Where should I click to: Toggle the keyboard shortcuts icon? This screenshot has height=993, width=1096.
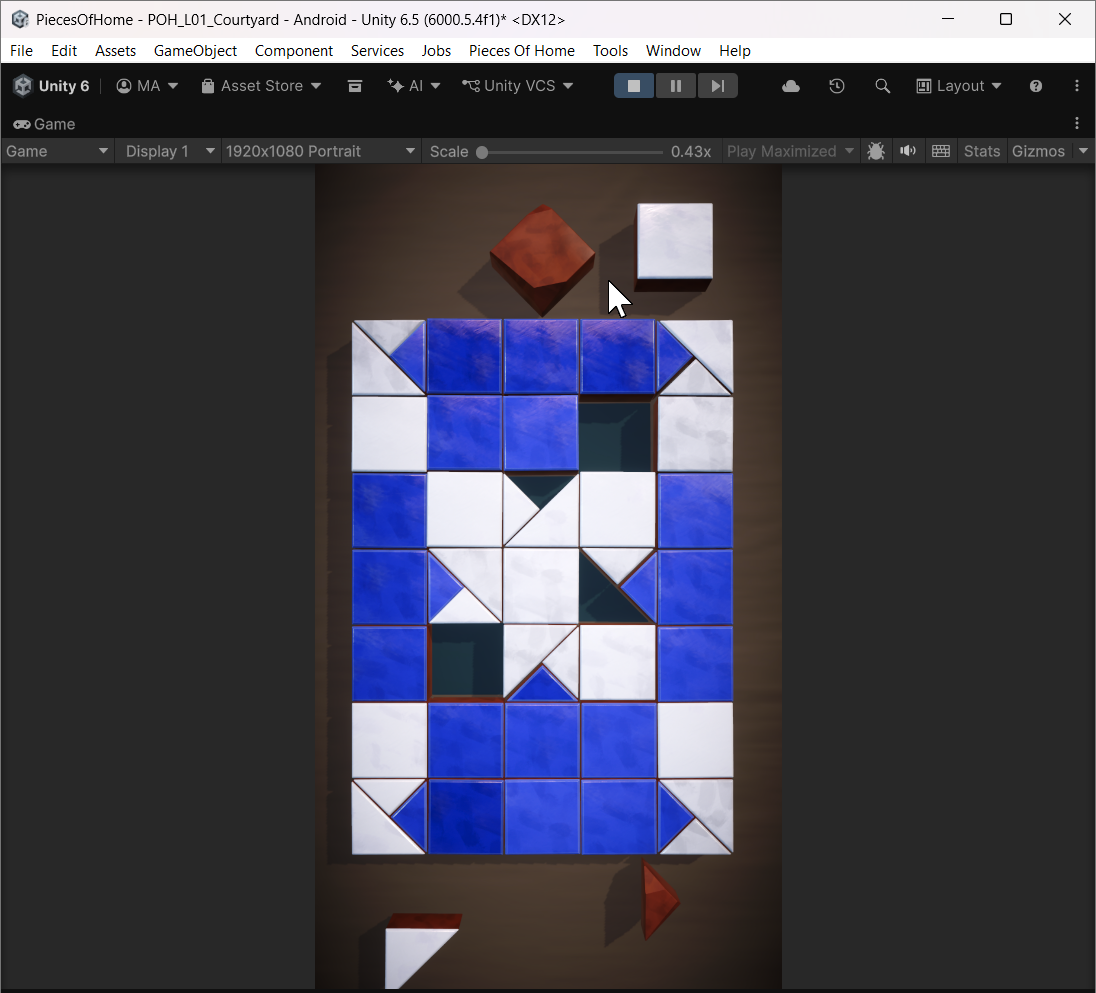pyautogui.click(x=941, y=152)
